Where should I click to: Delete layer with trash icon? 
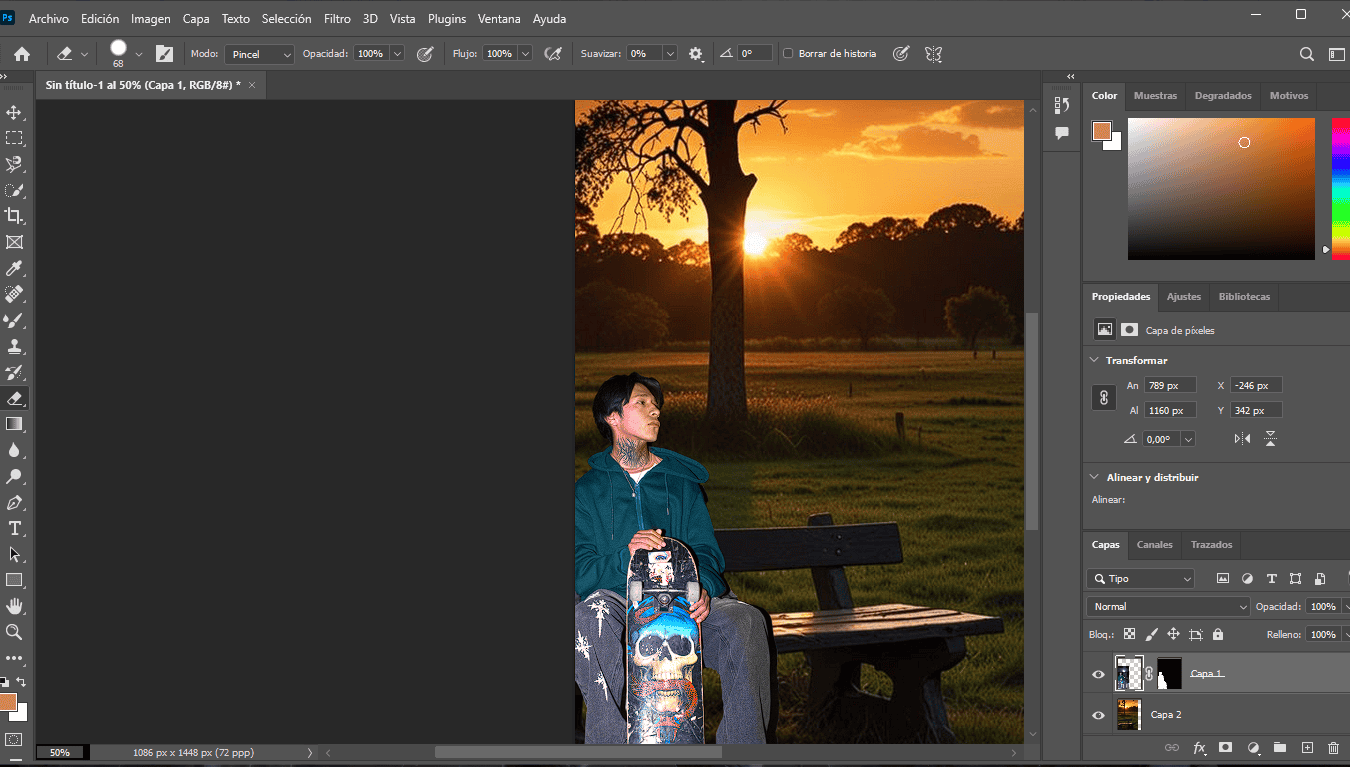coord(1333,748)
